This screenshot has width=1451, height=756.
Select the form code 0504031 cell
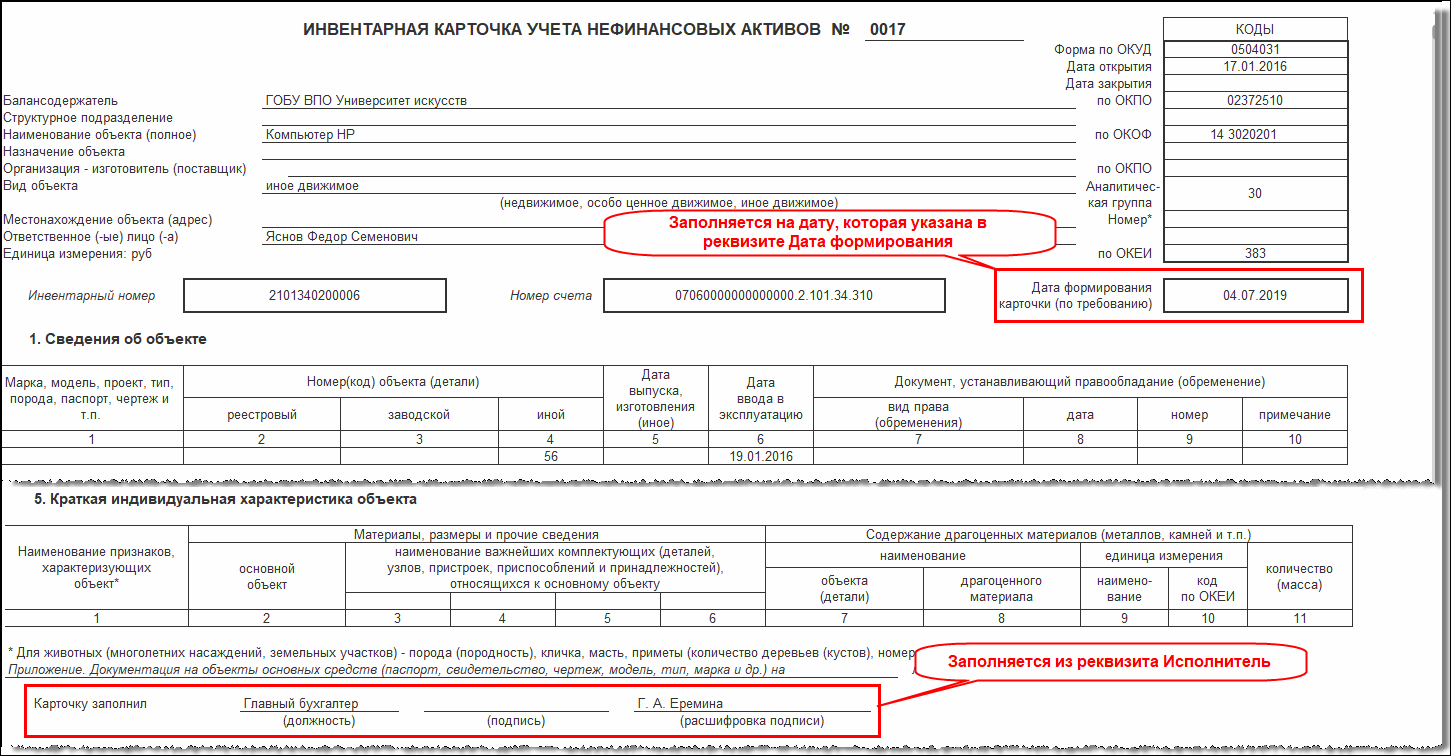1255,49
